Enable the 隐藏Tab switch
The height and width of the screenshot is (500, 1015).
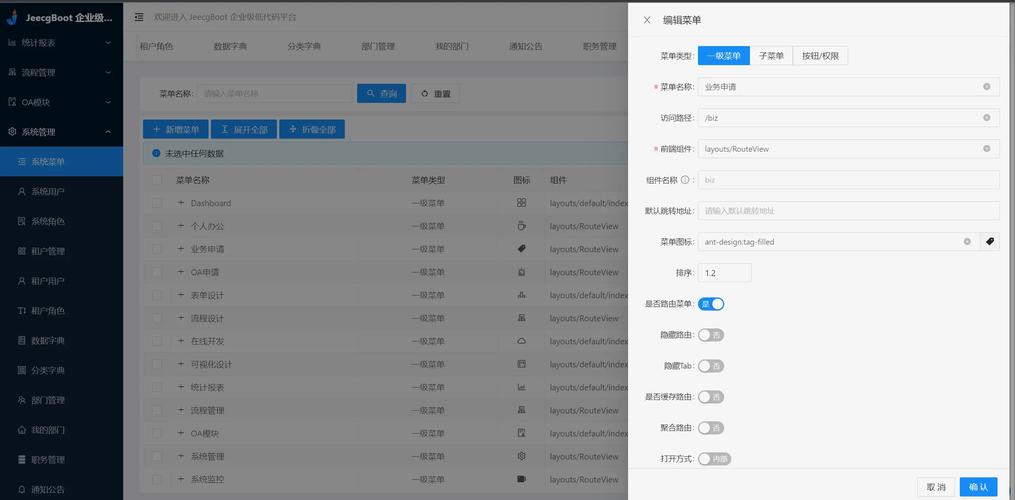[x=711, y=366]
